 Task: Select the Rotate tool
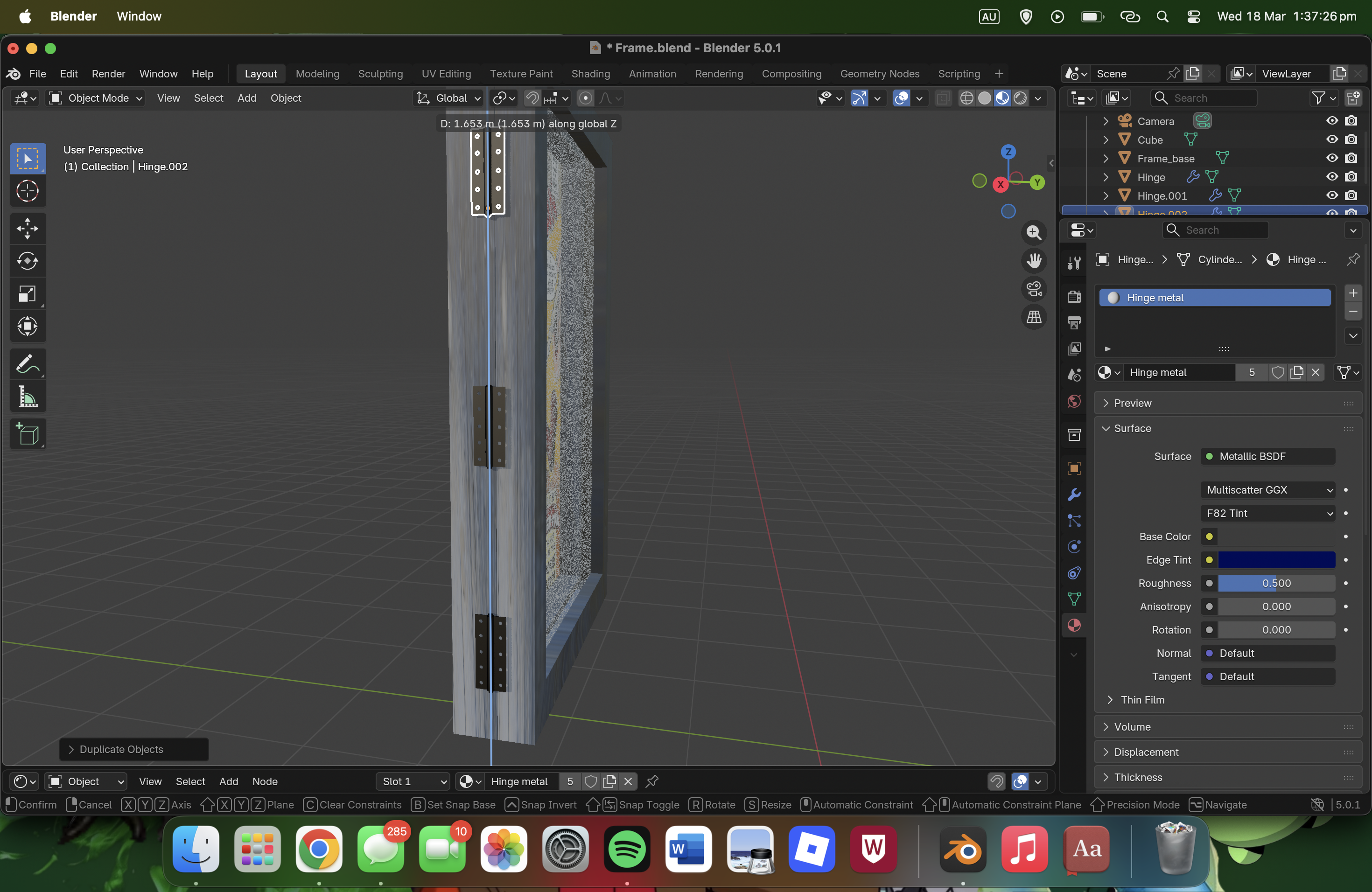tap(27, 261)
